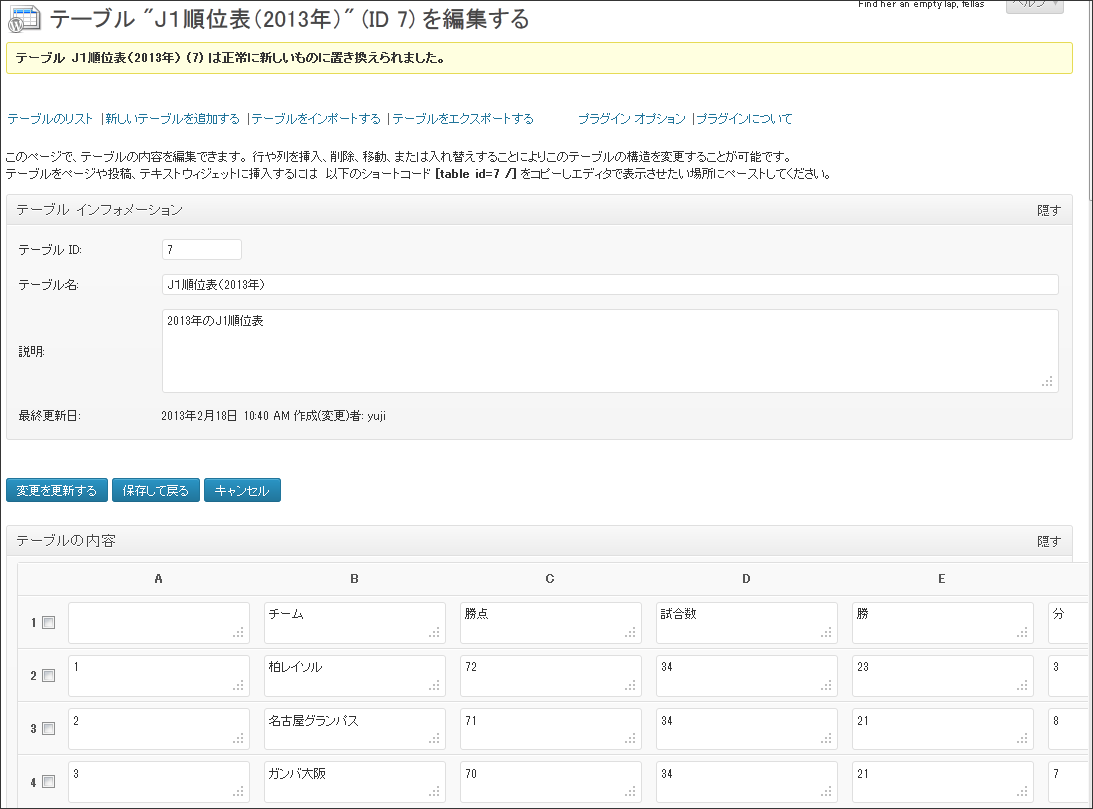Click the cell containing 71

pyautogui.click(x=551, y=729)
